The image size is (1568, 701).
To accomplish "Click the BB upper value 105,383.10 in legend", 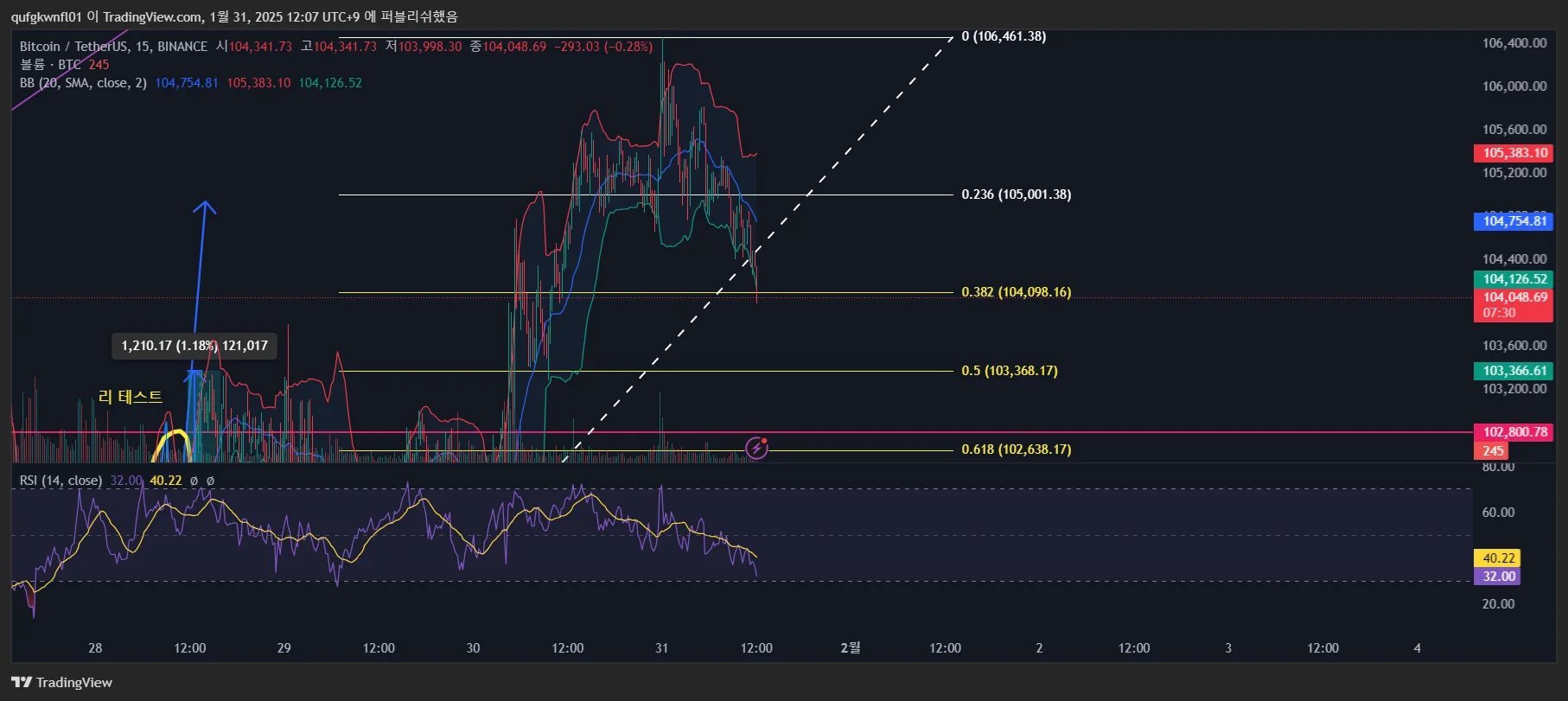I will point(258,83).
